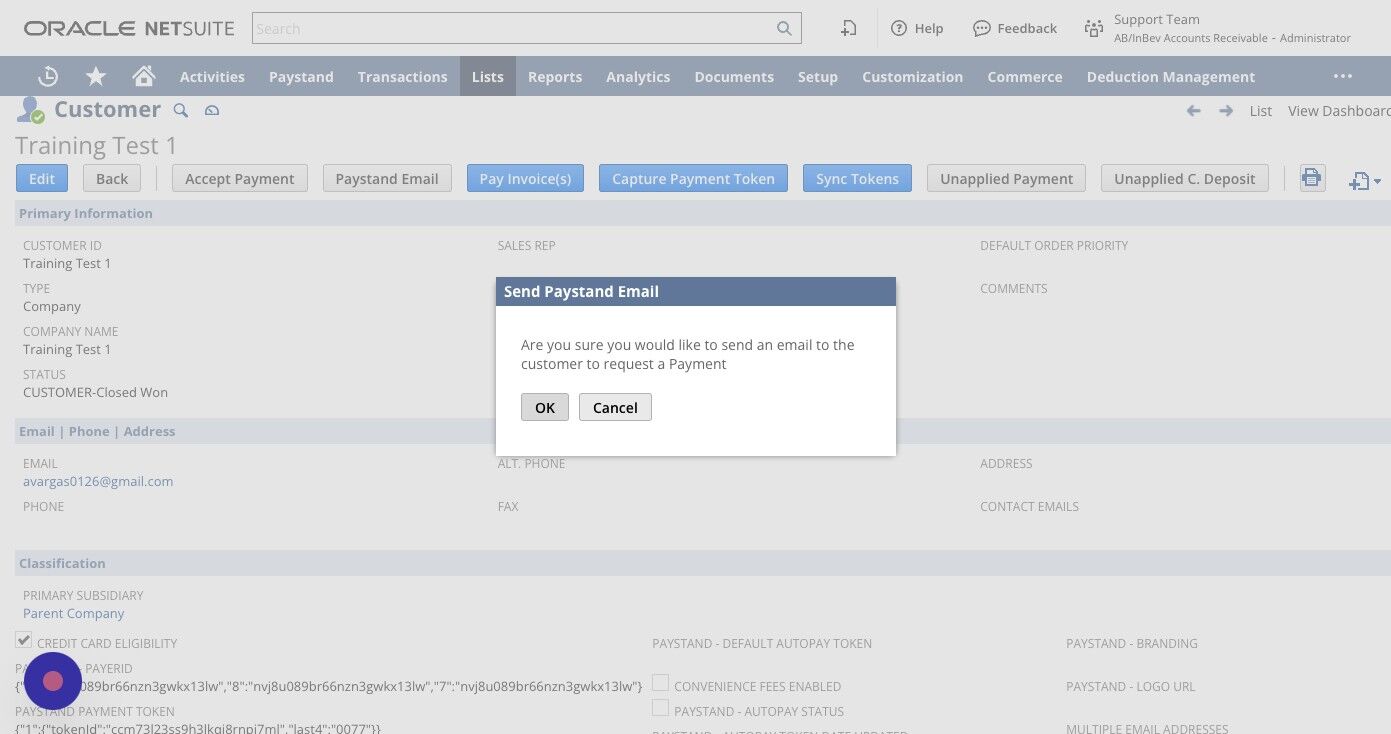Click the Accept Payment button
This screenshot has height=734, width=1391.
(240, 178)
